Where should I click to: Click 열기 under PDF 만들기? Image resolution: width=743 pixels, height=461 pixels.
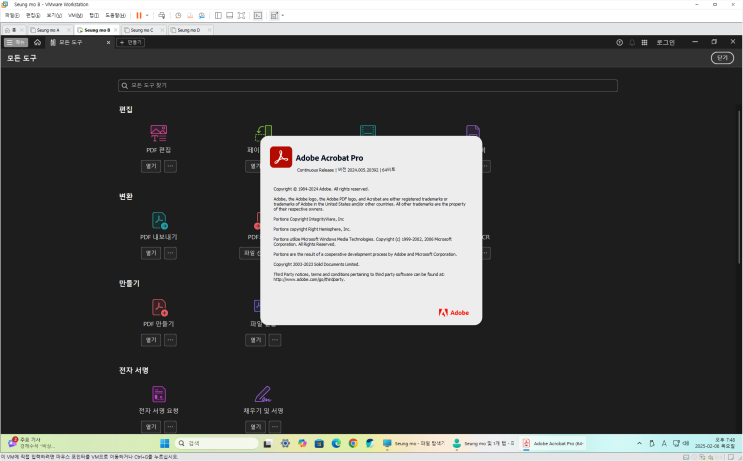point(151,340)
